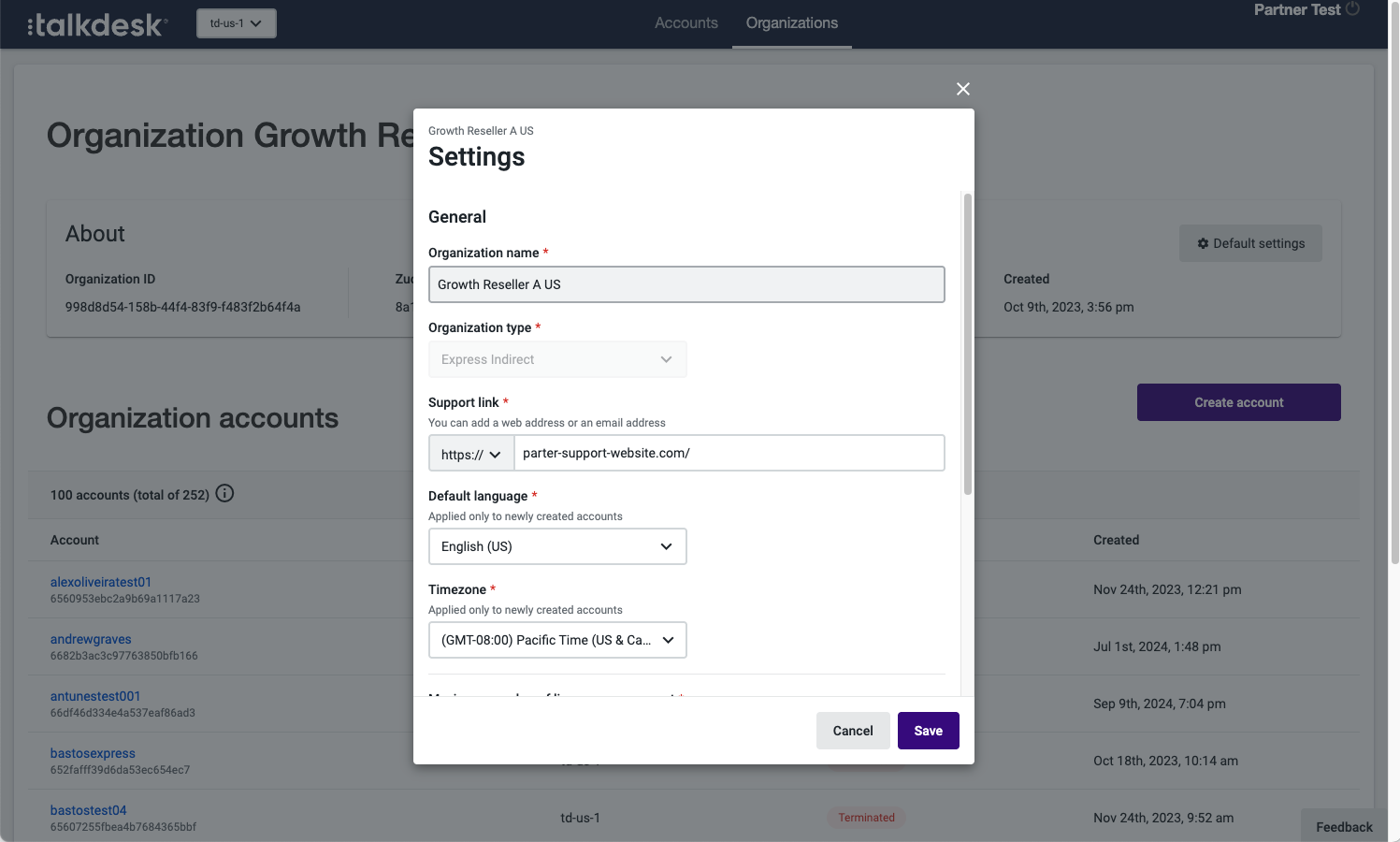The width and height of the screenshot is (1400, 842).
Task: Click the Save button
Action: pos(929,731)
